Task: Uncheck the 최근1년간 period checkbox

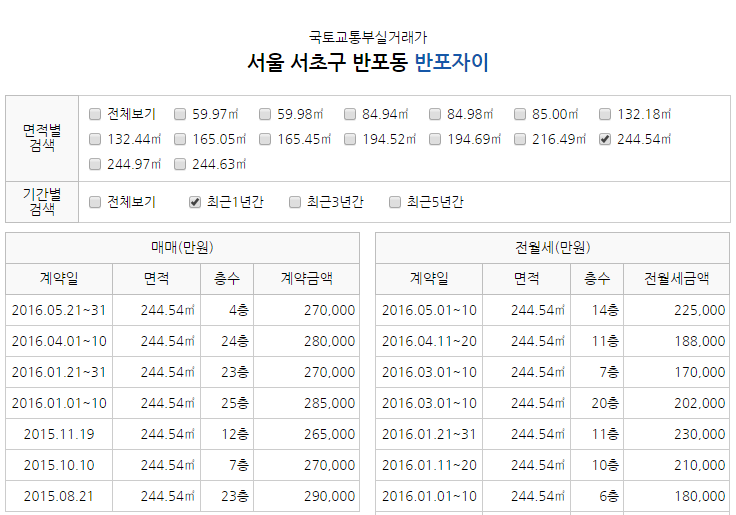Action: point(195,202)
